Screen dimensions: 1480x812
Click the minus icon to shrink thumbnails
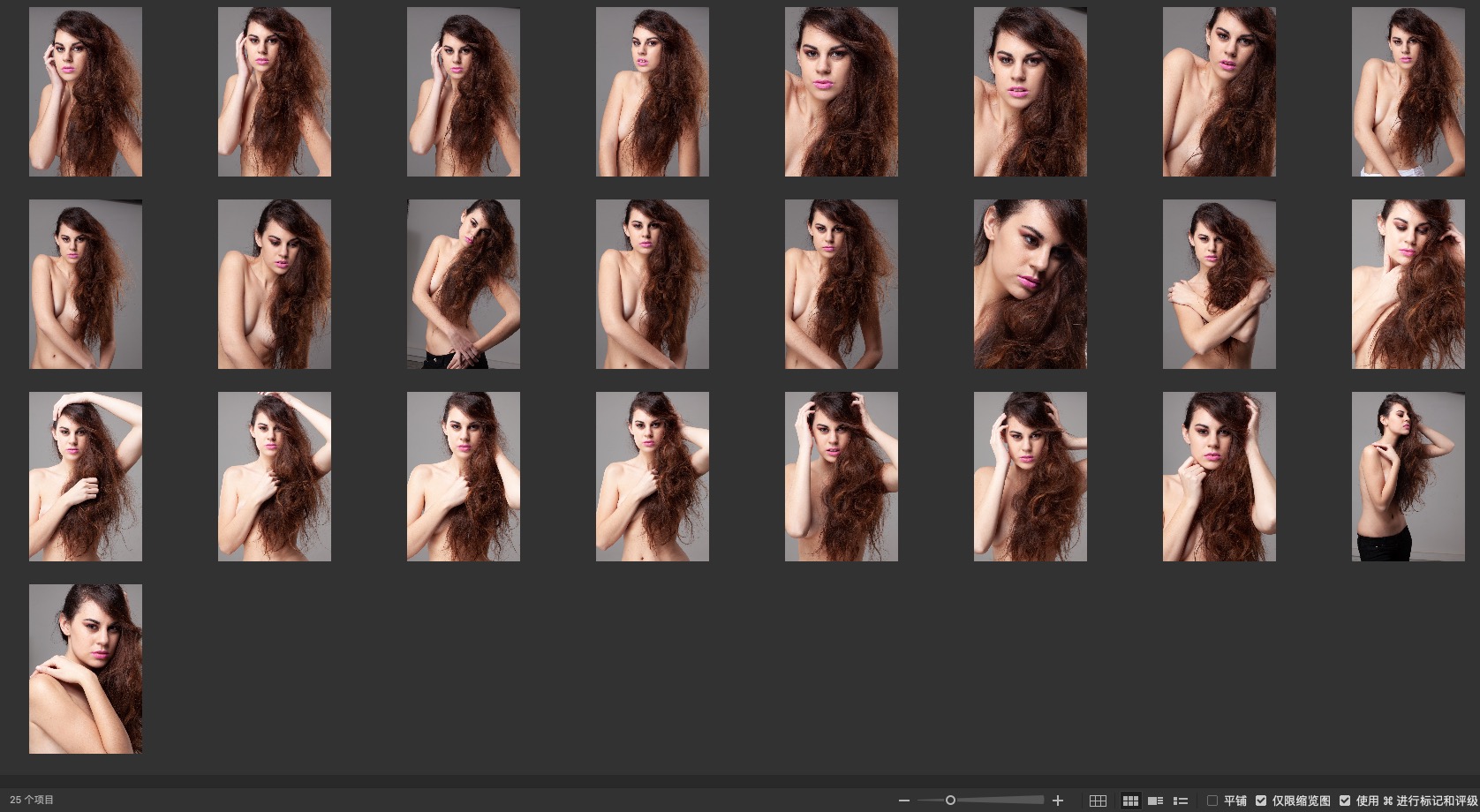click(x=903, y=801)
